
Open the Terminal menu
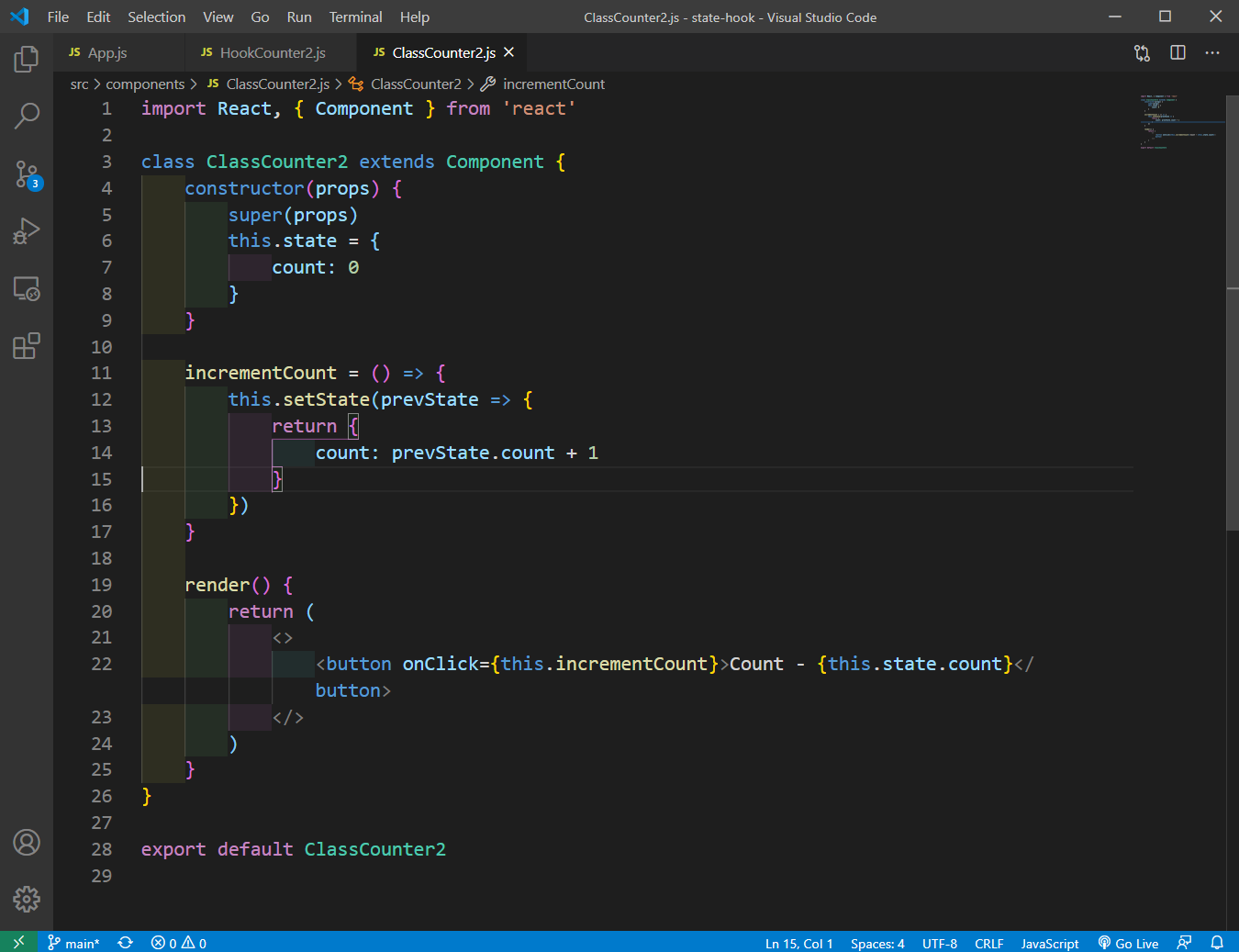coord(356,17)
